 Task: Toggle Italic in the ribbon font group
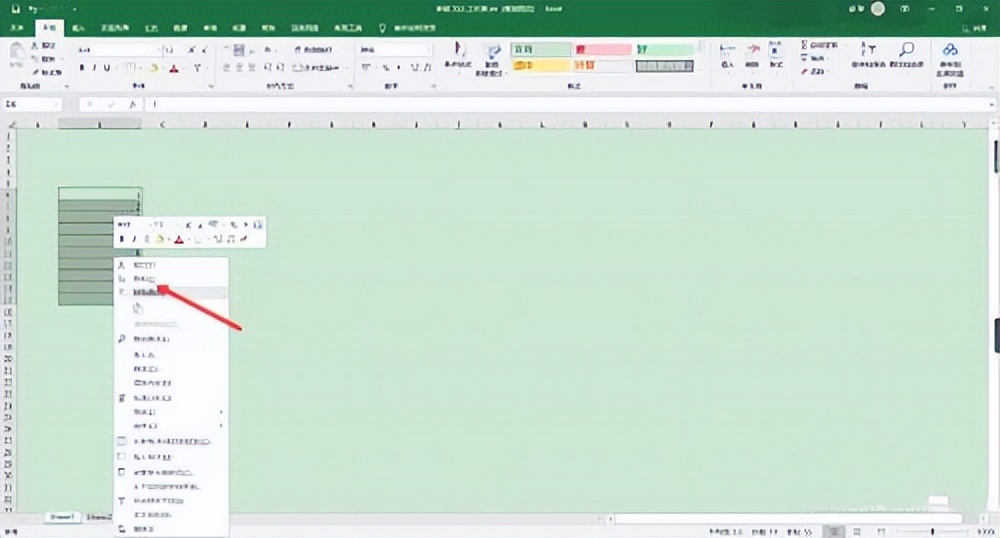(x=94, y=68)
